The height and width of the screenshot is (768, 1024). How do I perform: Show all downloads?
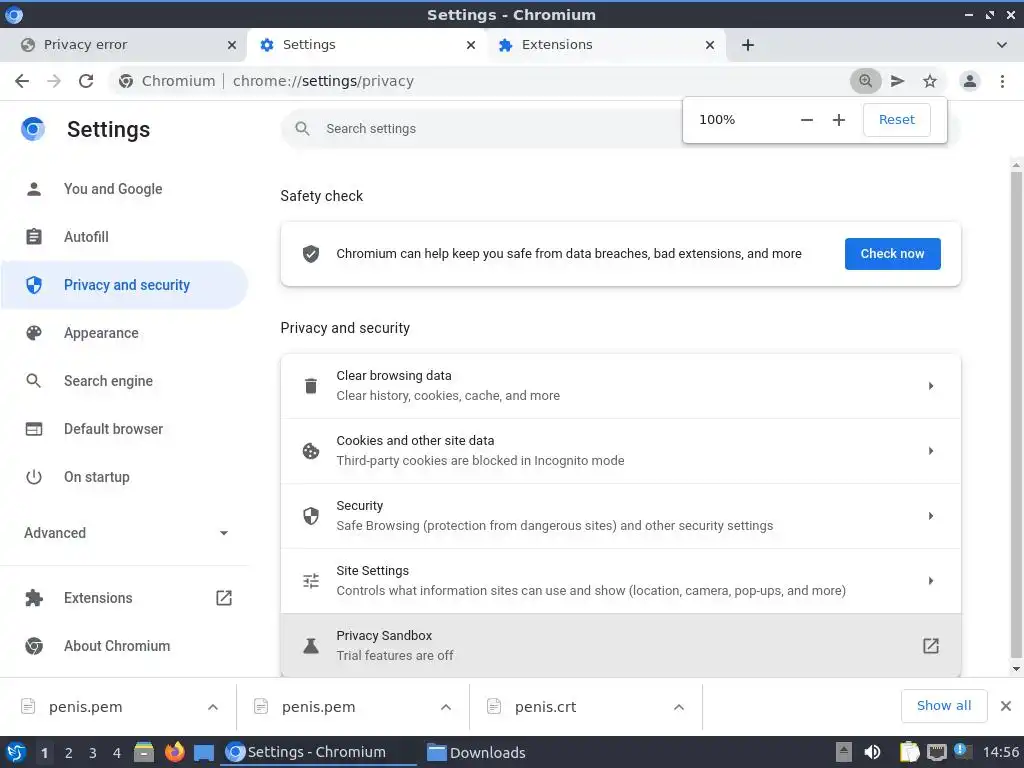[x=944, y=706]
